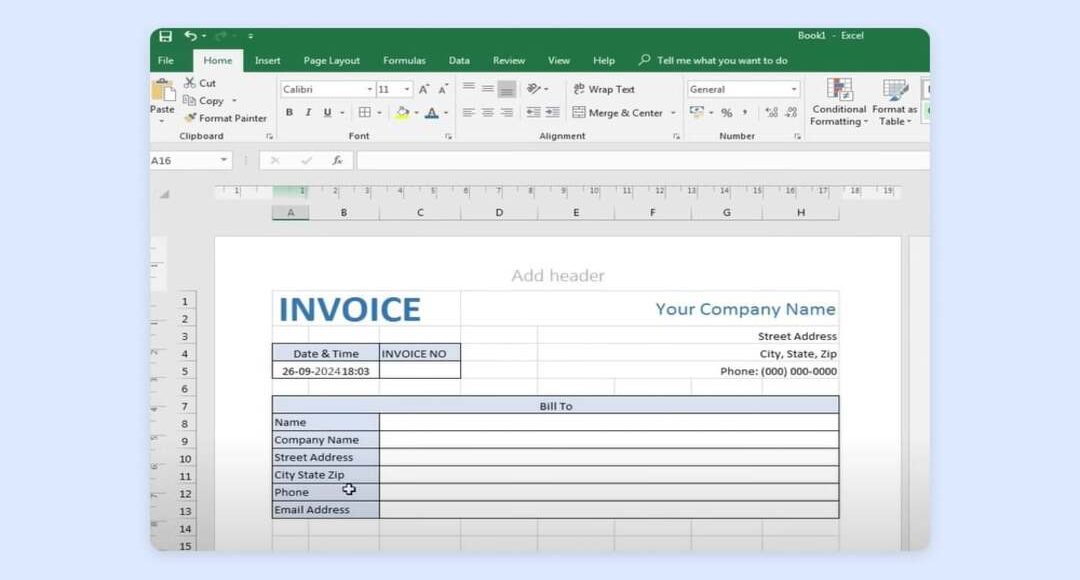Click the Add header area
1080x580 pixels.
[x=557, y=276]
